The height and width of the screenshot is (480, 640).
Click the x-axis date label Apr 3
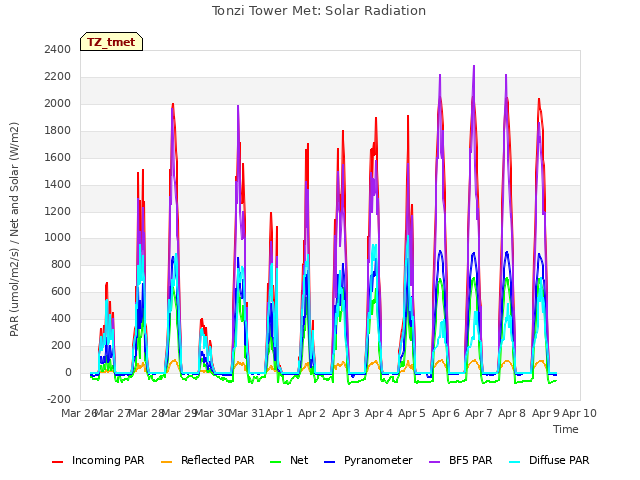346,413
